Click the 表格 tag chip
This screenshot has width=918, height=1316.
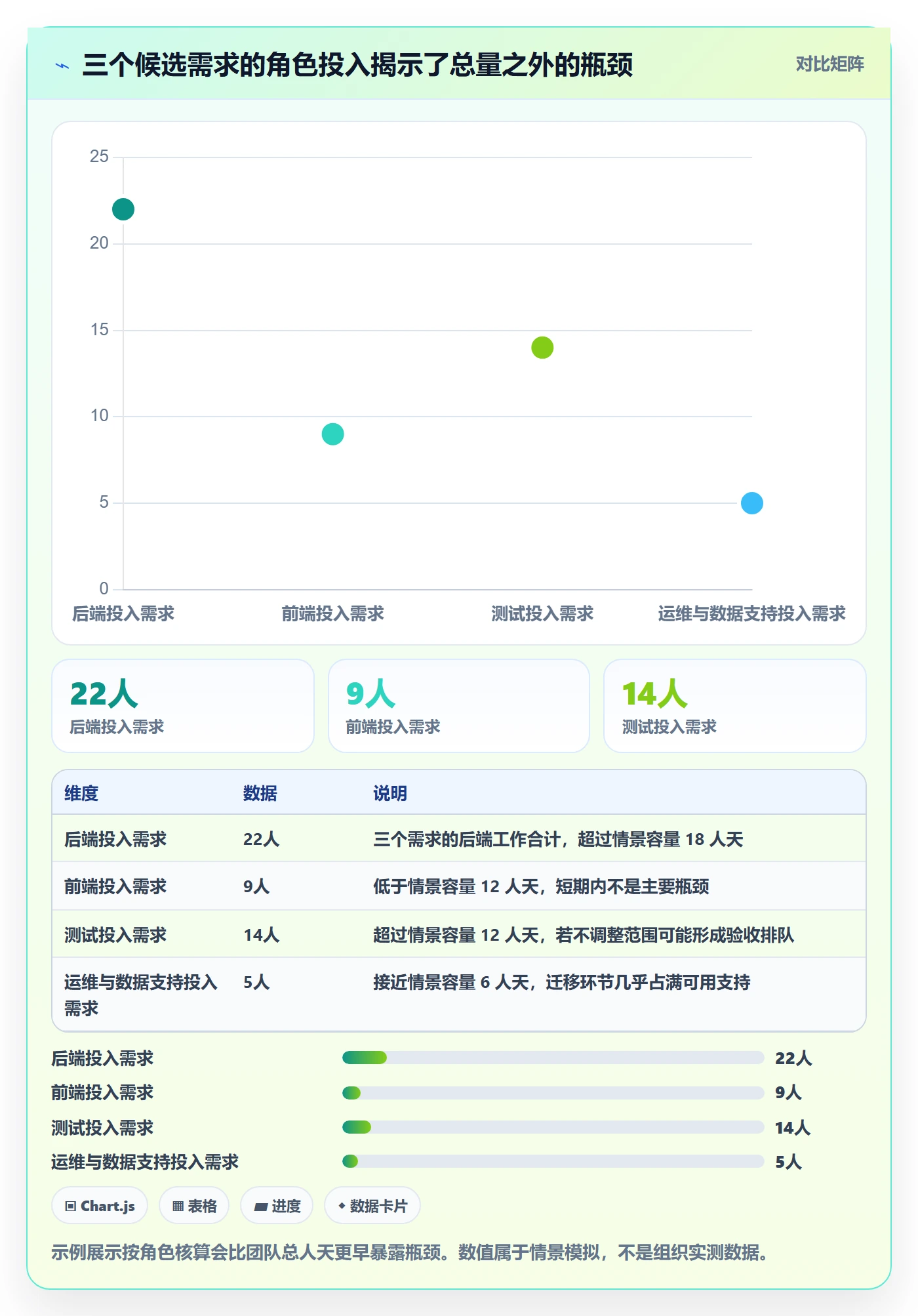tap(194, 1206)
